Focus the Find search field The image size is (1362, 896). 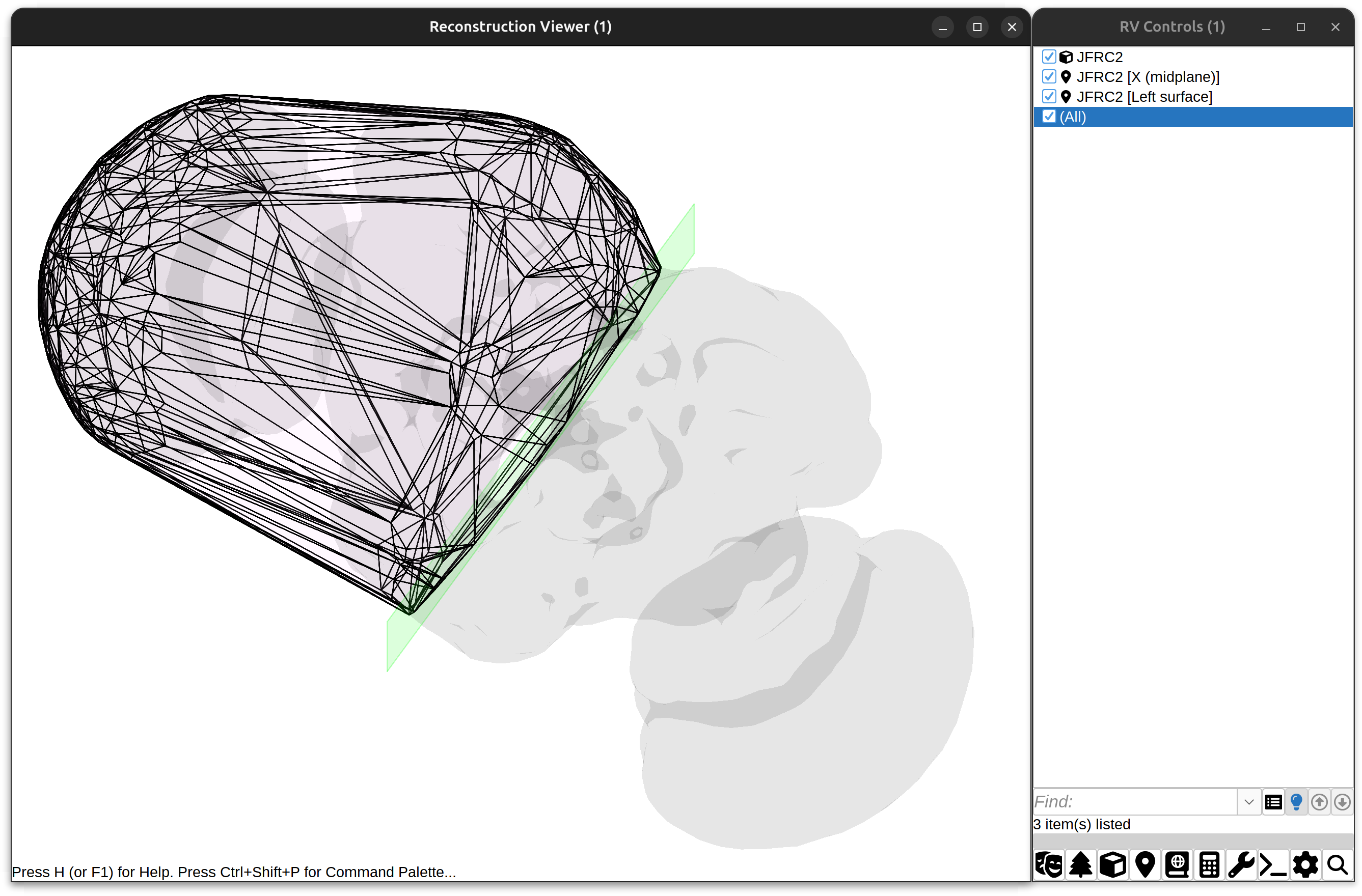coord(1135,802)
